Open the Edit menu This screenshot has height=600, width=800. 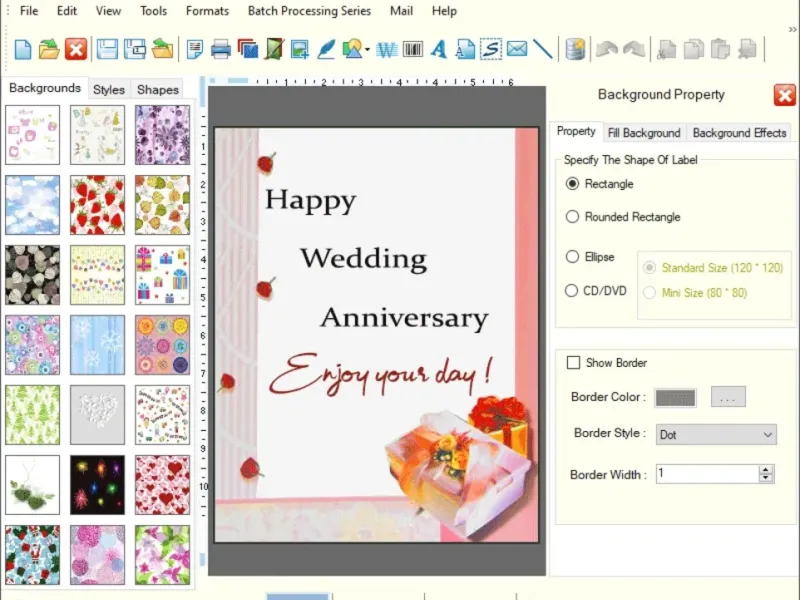[x=67, y=11]
